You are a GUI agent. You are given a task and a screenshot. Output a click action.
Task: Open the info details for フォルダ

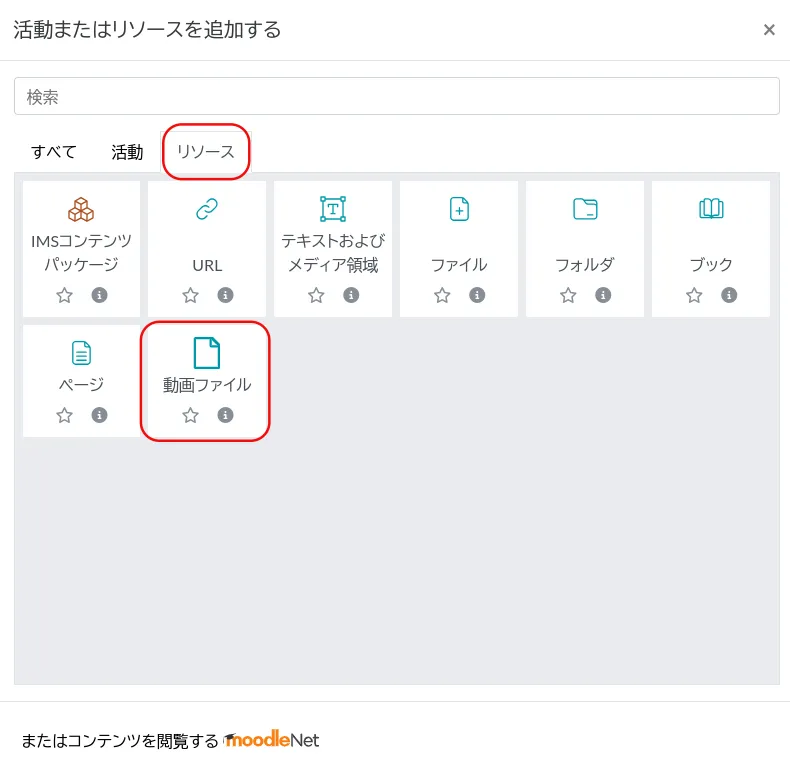(603, 295)
